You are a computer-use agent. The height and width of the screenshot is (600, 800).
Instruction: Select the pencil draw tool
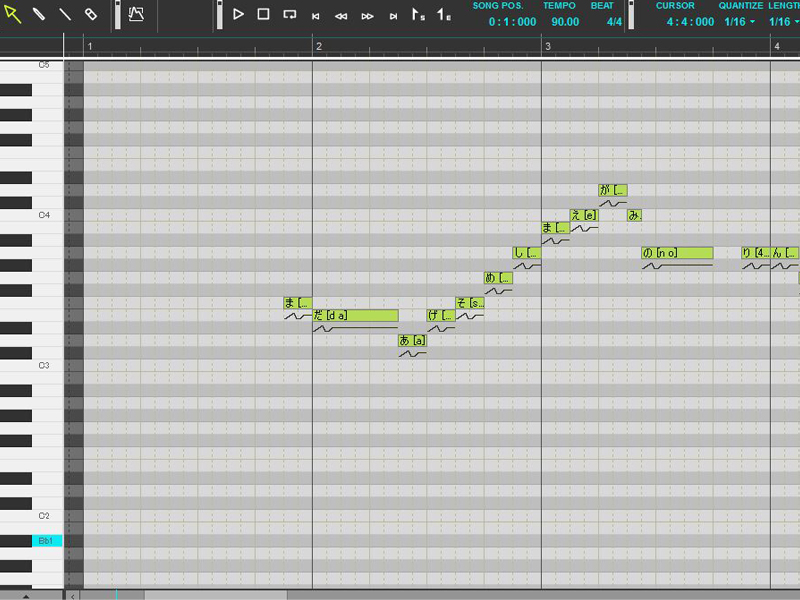point(39,15)
